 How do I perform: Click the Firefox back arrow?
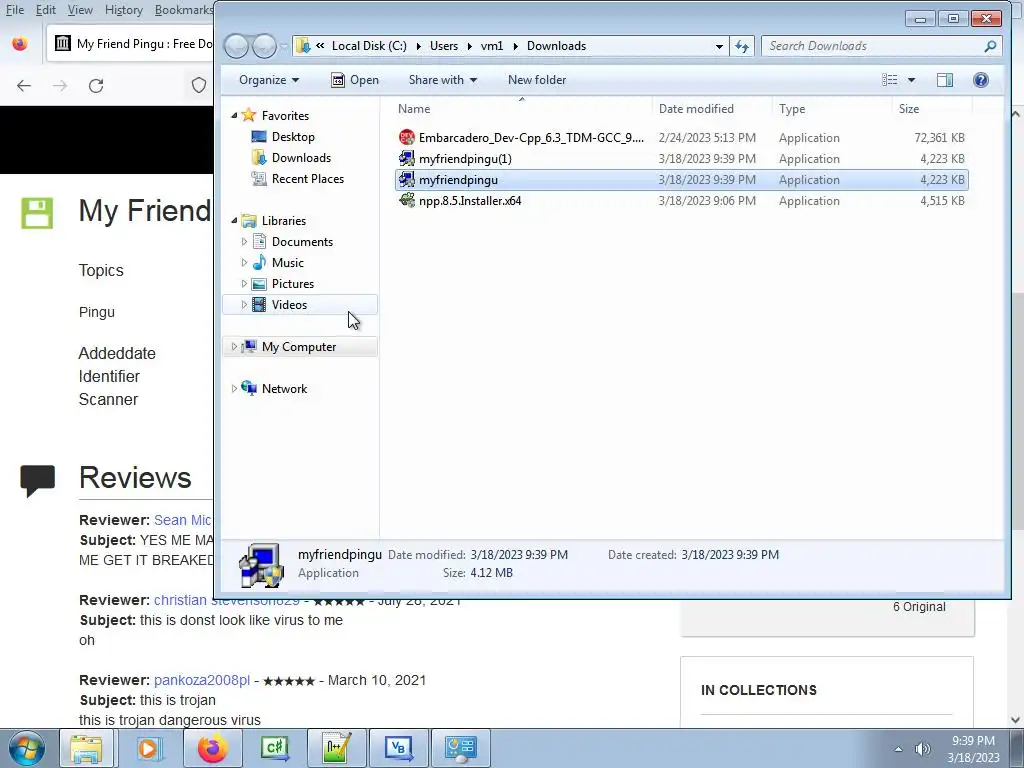pos(24,86)
